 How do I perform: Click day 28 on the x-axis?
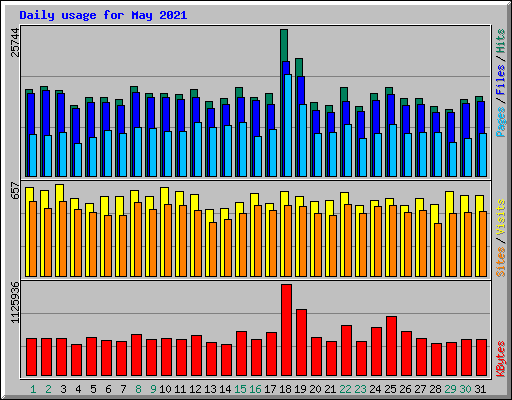(435, 389)
